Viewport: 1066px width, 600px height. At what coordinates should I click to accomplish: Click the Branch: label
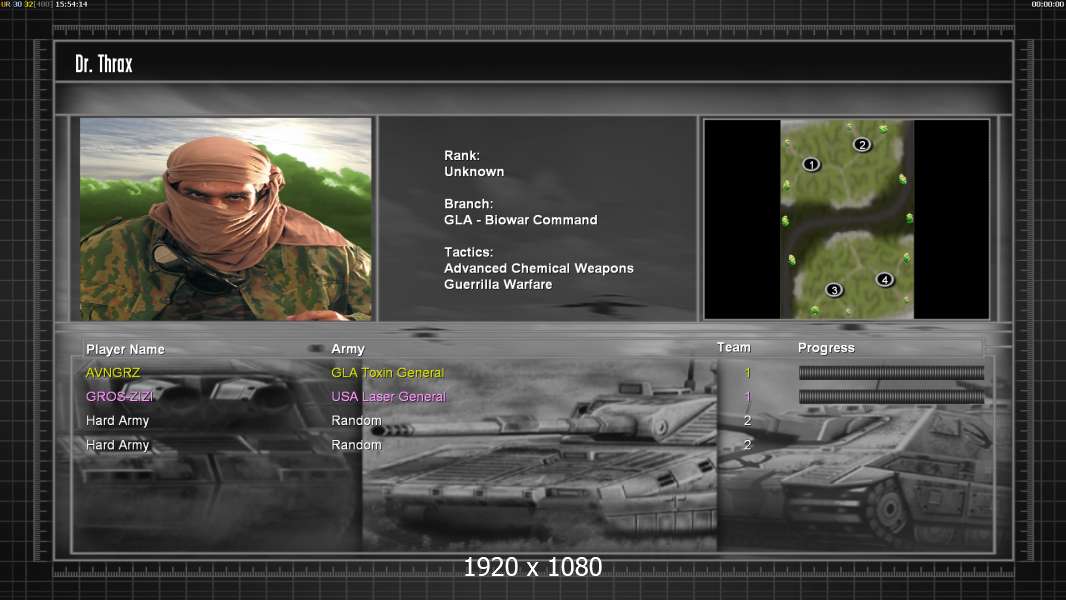click(469, 204)
